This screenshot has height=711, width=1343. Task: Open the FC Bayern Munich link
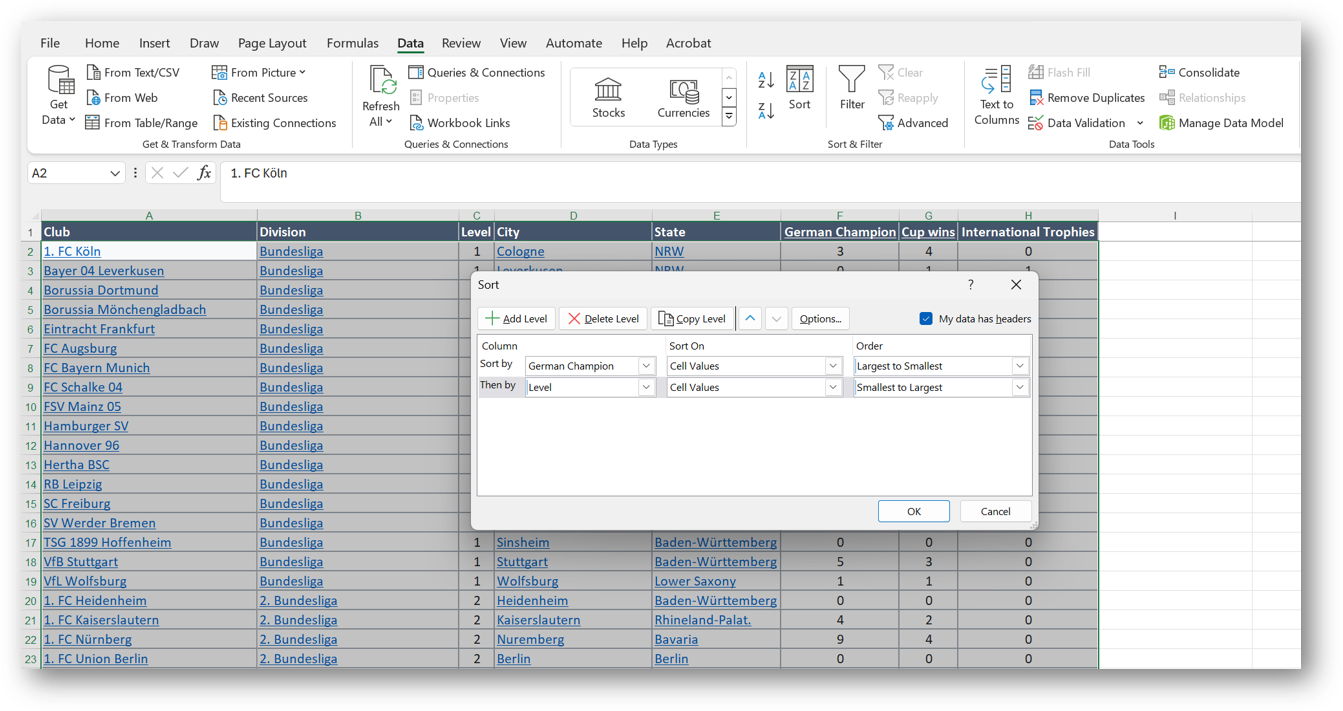coord(97,368)
